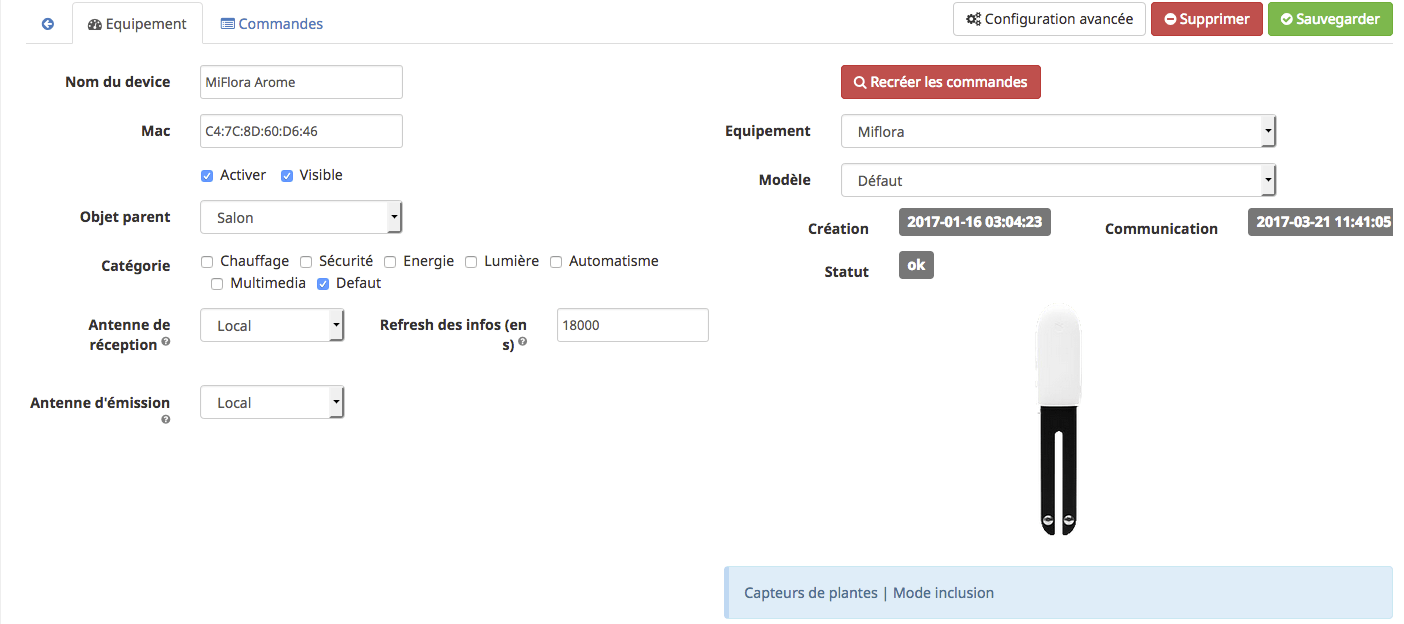Click the back arrow icon tab
This screenshot has height=624, width=1404.
47,23
